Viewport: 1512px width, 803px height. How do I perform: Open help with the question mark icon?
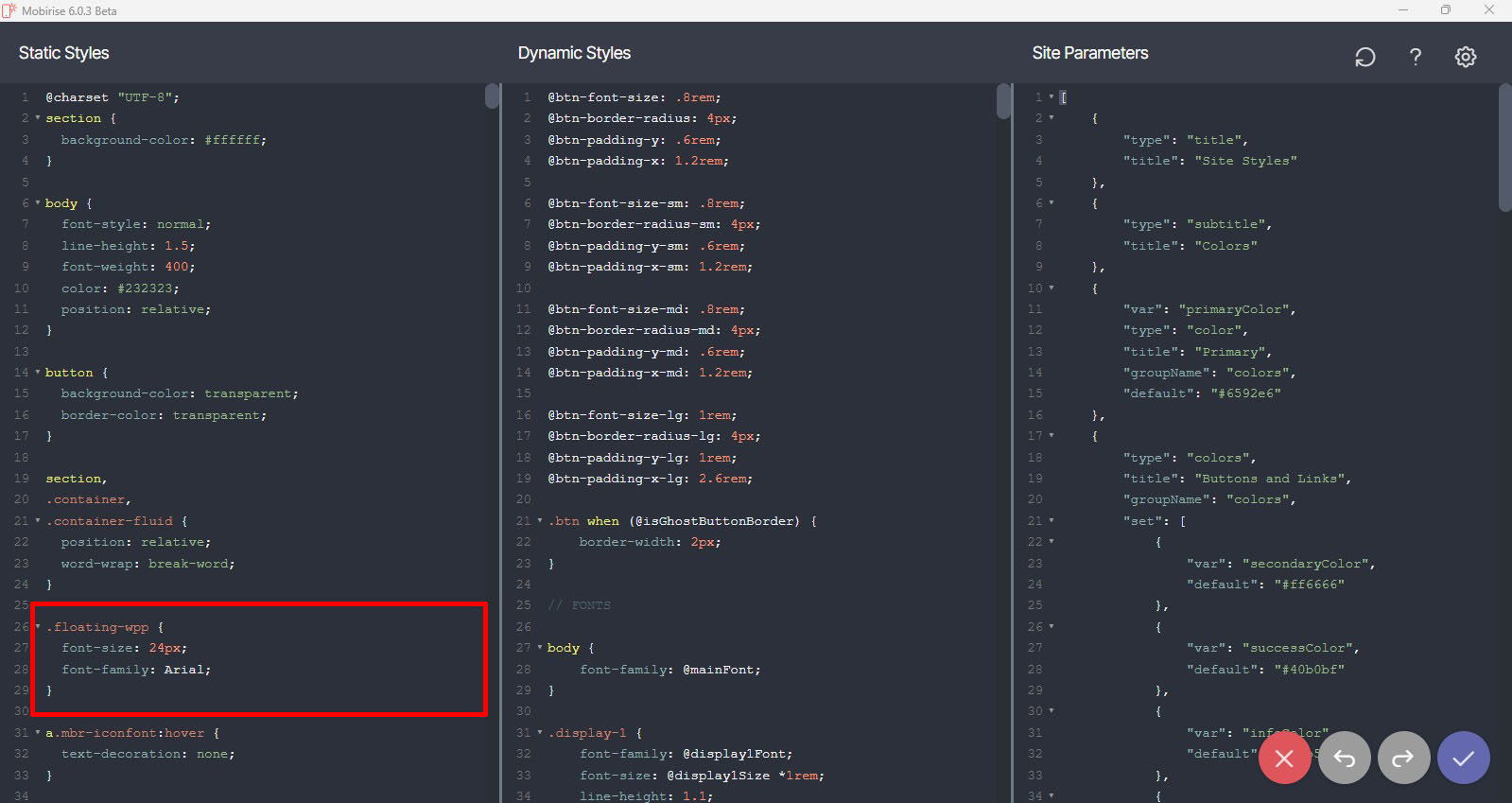[1415, 57]
